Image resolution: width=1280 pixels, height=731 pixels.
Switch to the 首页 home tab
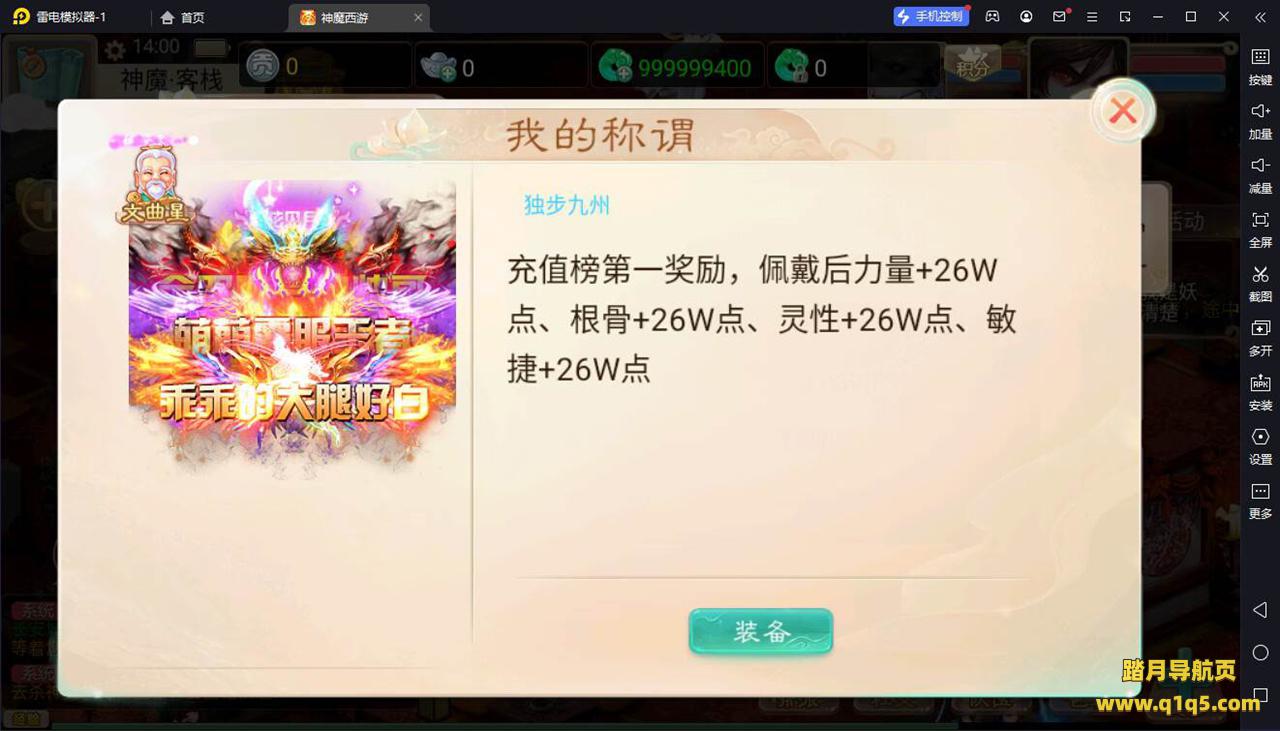[x=183, y=17]
